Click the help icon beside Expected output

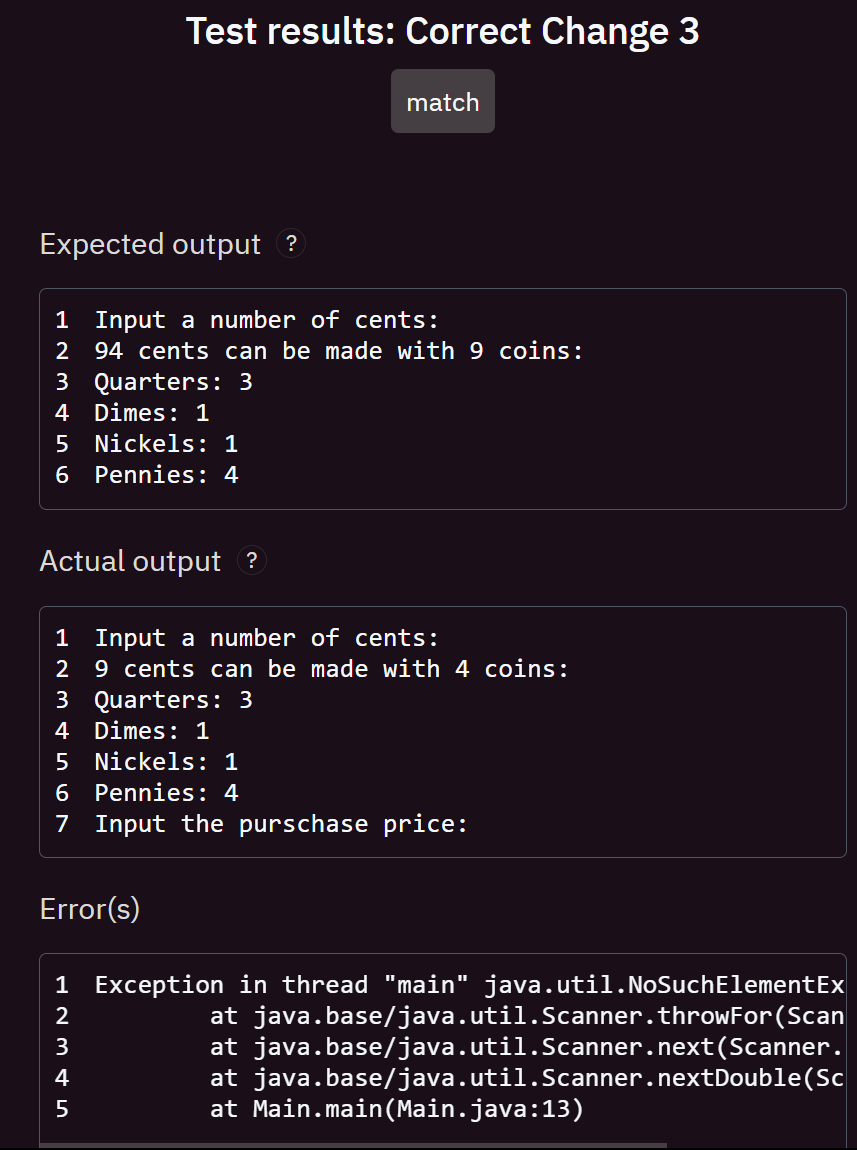[x=290, y=243]
